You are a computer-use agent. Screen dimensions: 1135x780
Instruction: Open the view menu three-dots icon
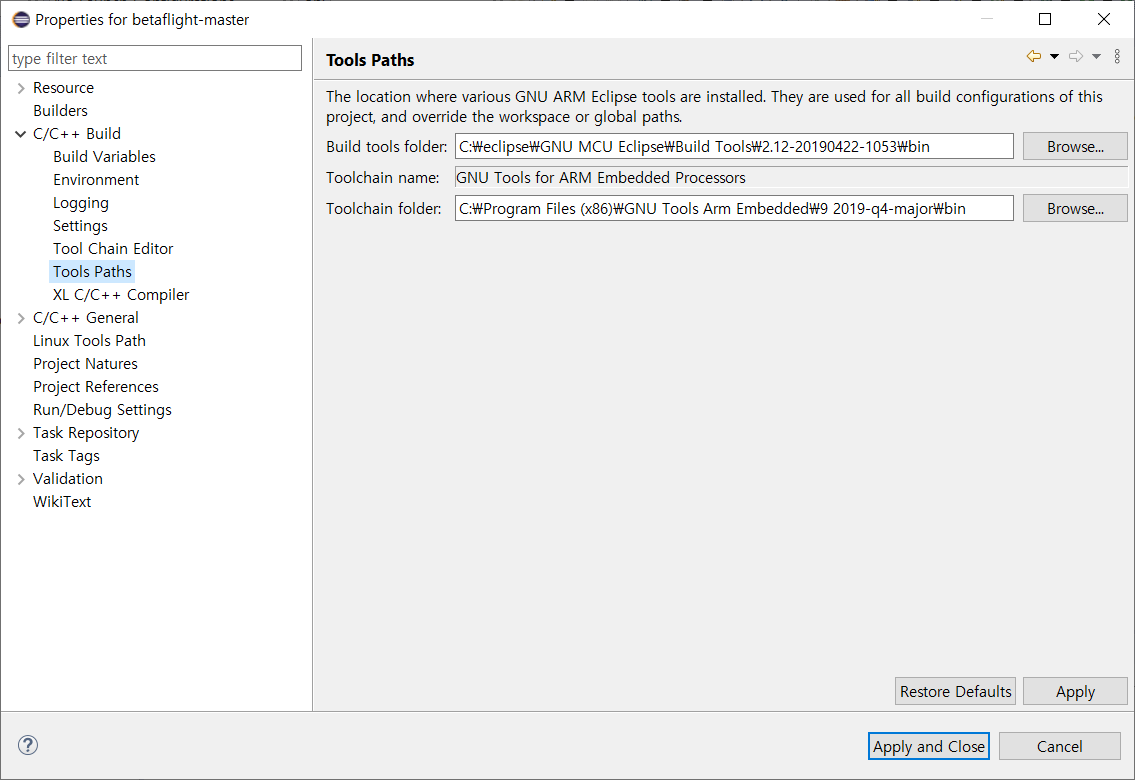[1117, 56]
